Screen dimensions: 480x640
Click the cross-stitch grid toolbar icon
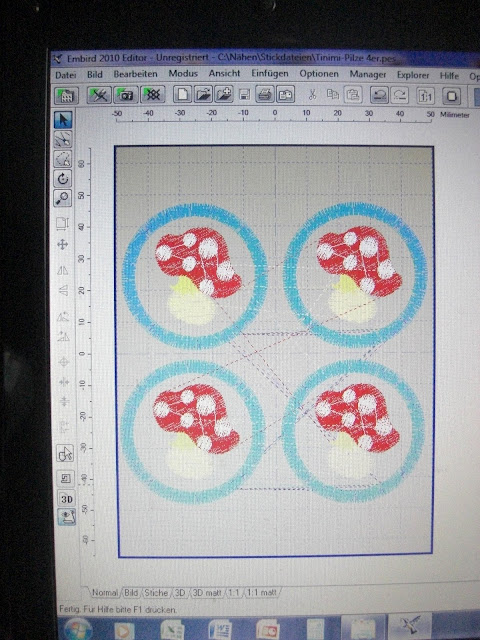[153, 95]
